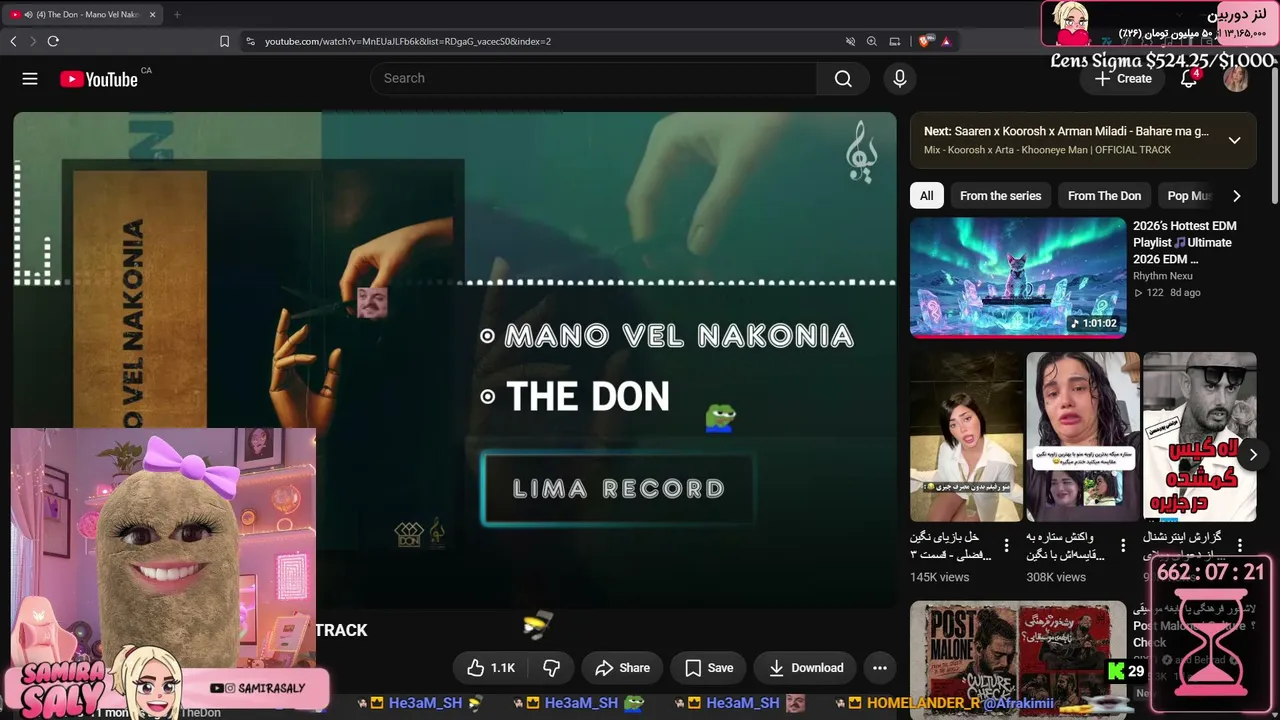Reload the page in the browser

(53, 41)
